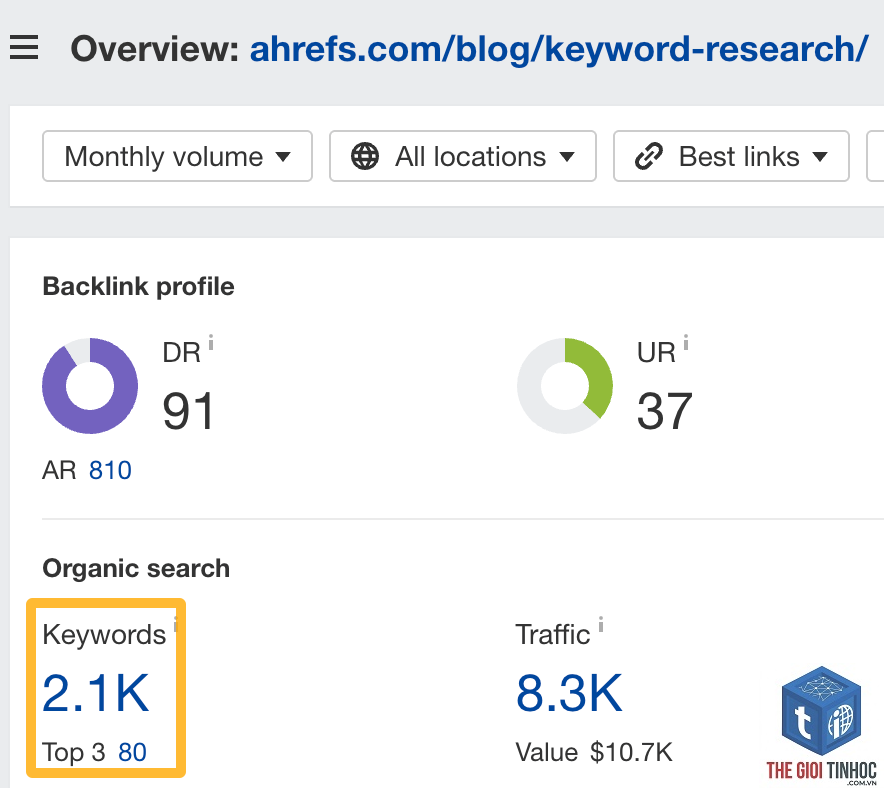Open the ahrefs.com/blog/keyword-research/ link
The image size is (884, 788).
[559, 49]
